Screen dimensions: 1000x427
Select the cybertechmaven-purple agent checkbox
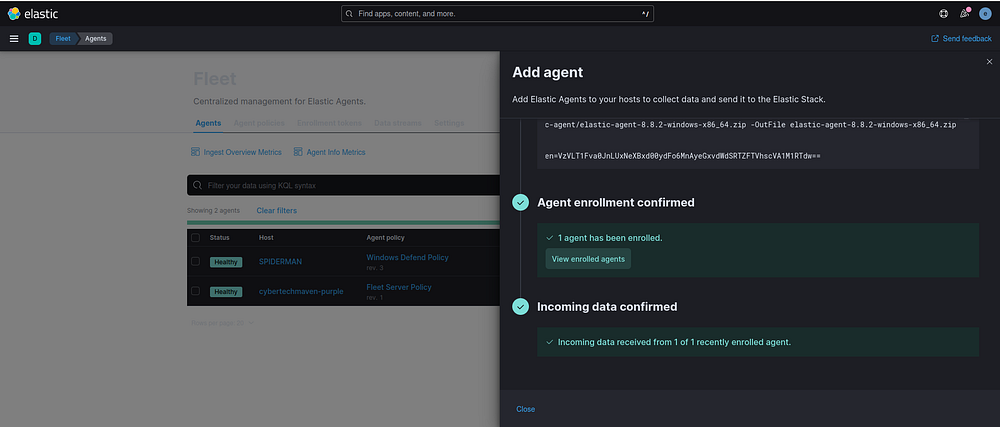196,291
